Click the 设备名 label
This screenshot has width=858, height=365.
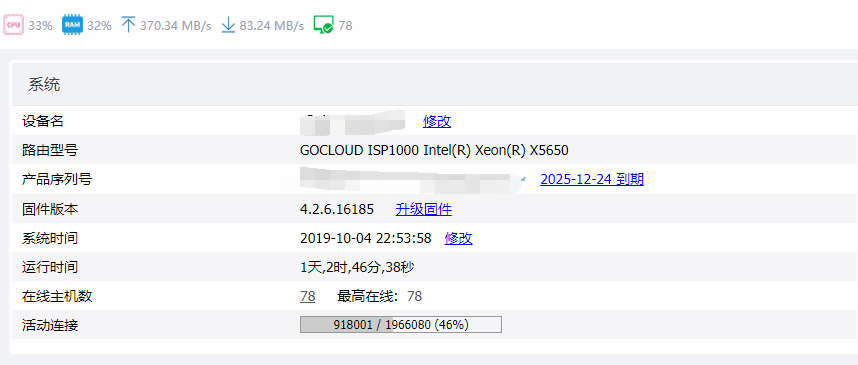43,121
